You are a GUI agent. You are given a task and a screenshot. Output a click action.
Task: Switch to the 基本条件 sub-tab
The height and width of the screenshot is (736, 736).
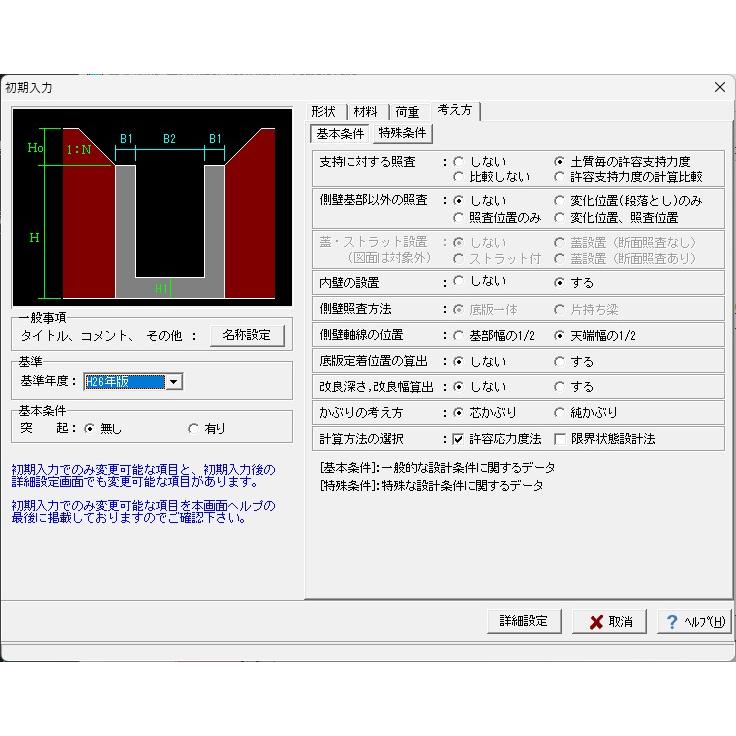[x=340, y=134]
